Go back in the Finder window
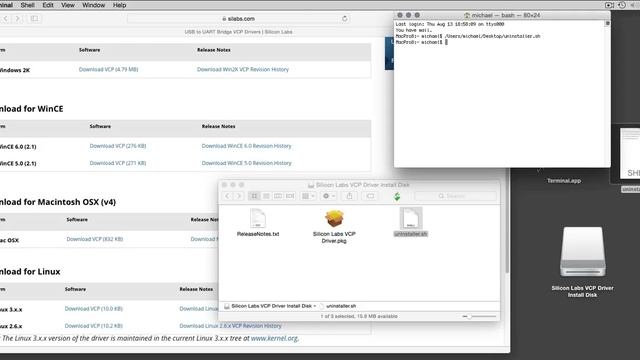Viewport: 640px width, 360px height. point(227,196)
